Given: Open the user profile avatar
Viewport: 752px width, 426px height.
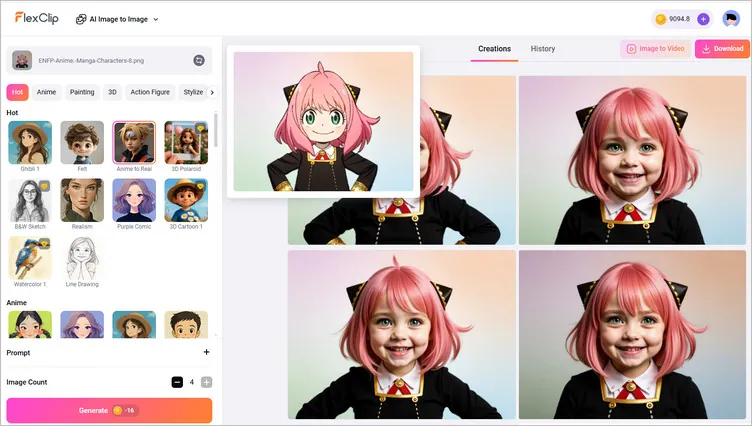Looking at the screenshot, I should coord(731,19).
